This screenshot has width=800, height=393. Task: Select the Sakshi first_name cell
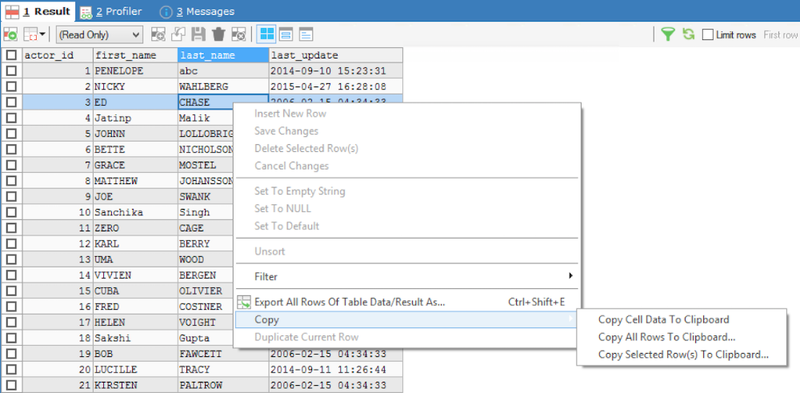click(x=135, y=338)
